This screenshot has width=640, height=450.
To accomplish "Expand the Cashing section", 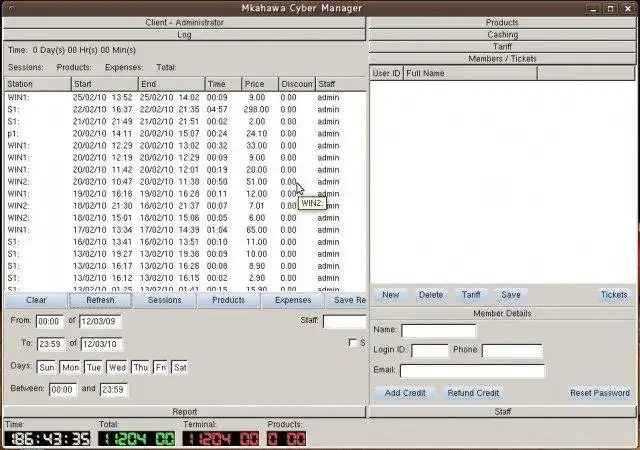I will (502, 35).
